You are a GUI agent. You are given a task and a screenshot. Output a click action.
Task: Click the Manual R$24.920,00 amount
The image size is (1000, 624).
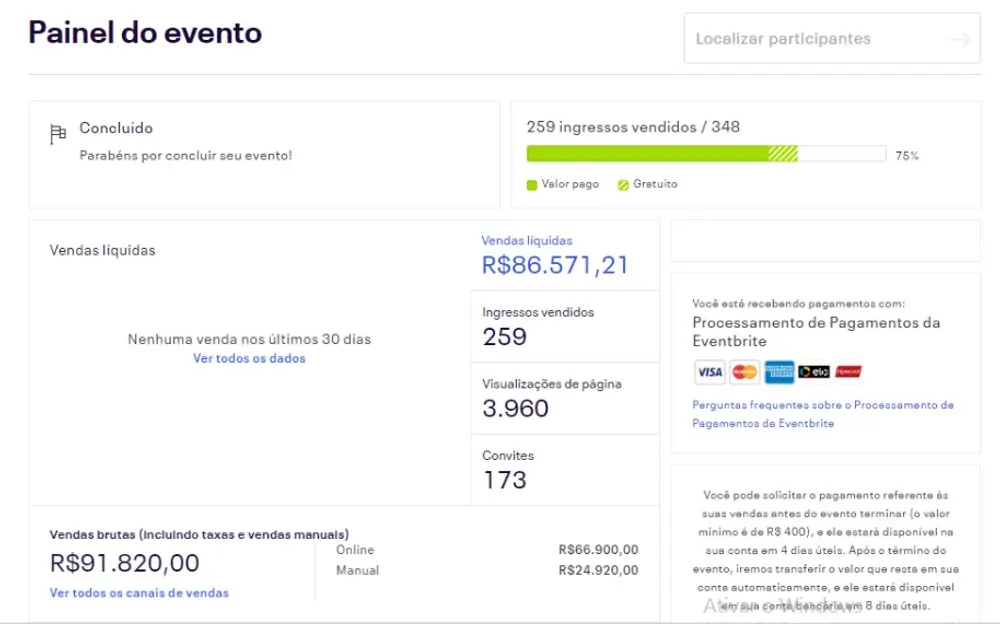(x=598, y=570)
